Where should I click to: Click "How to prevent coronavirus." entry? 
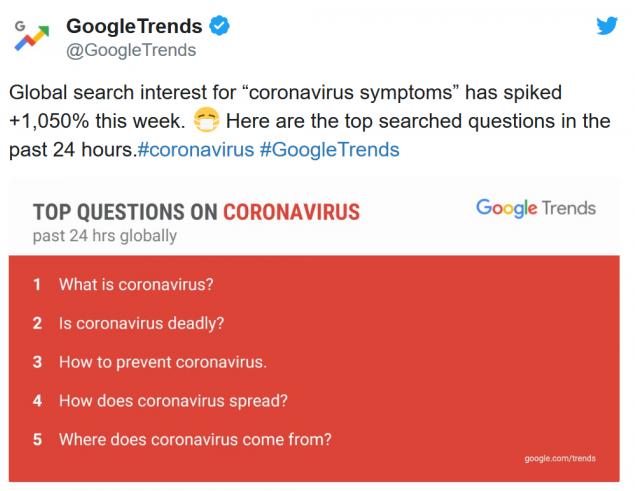163,361
